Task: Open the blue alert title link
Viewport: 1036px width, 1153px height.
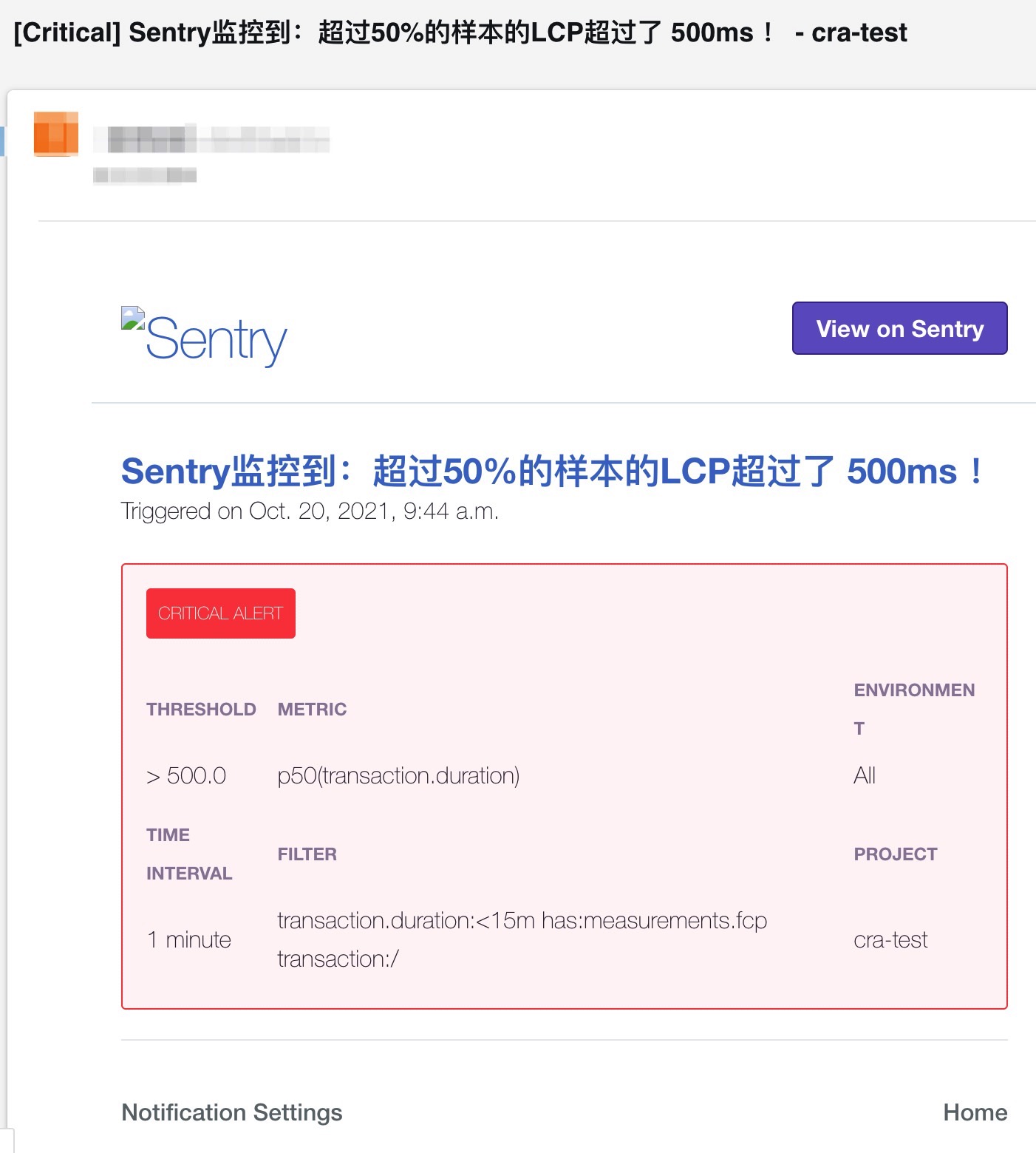Action: pyautogui.click(x=553, y=471)
